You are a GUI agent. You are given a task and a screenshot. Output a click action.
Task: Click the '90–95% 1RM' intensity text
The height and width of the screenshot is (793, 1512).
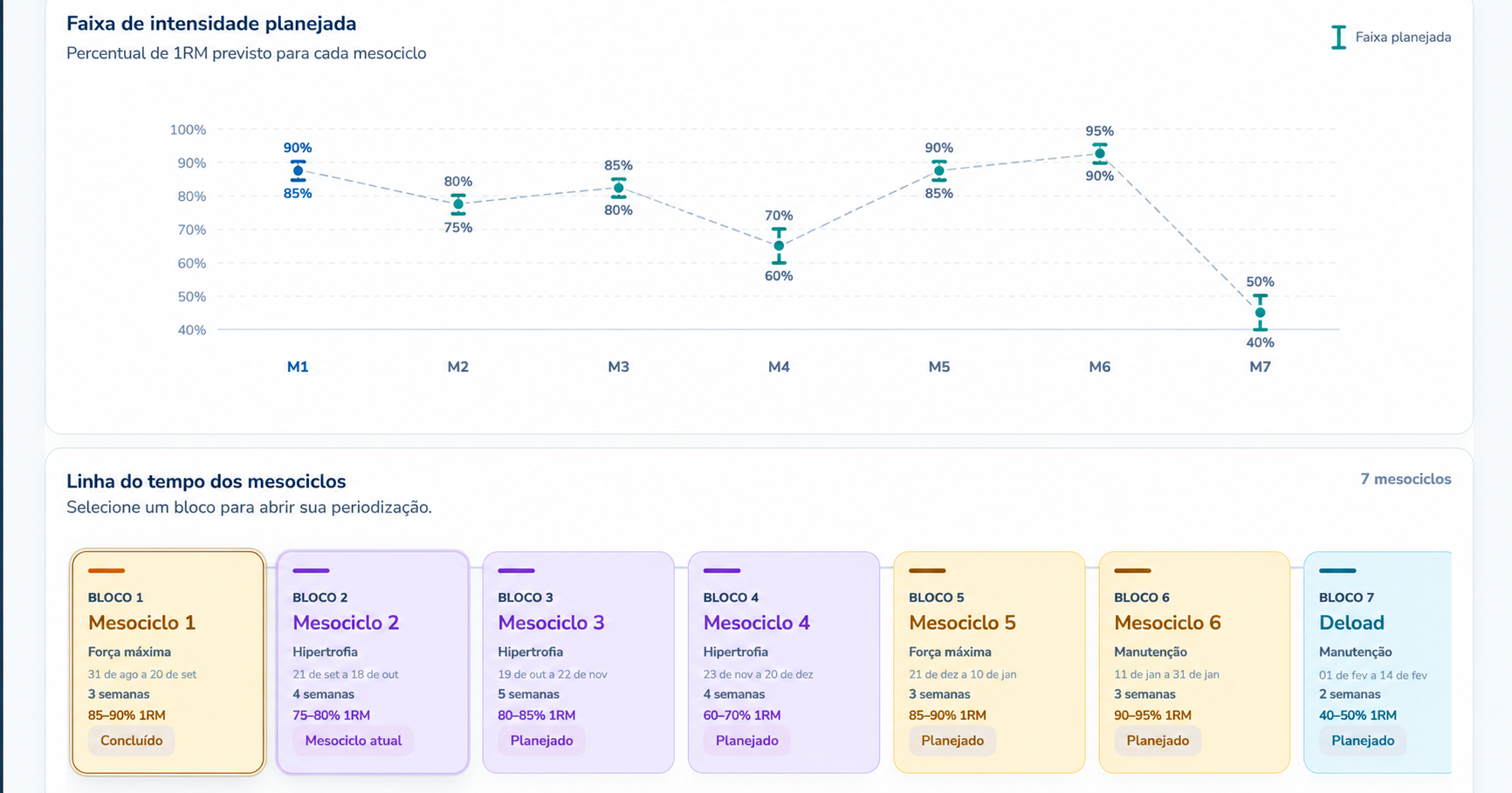coord(1152,715)
